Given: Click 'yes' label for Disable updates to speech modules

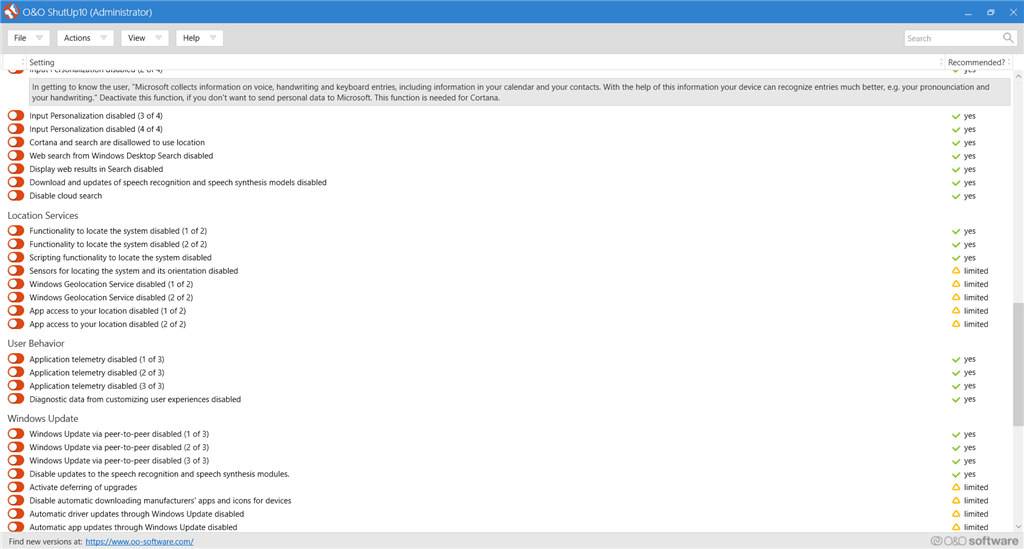Looking at the screenshot, I should coord(970,475).
